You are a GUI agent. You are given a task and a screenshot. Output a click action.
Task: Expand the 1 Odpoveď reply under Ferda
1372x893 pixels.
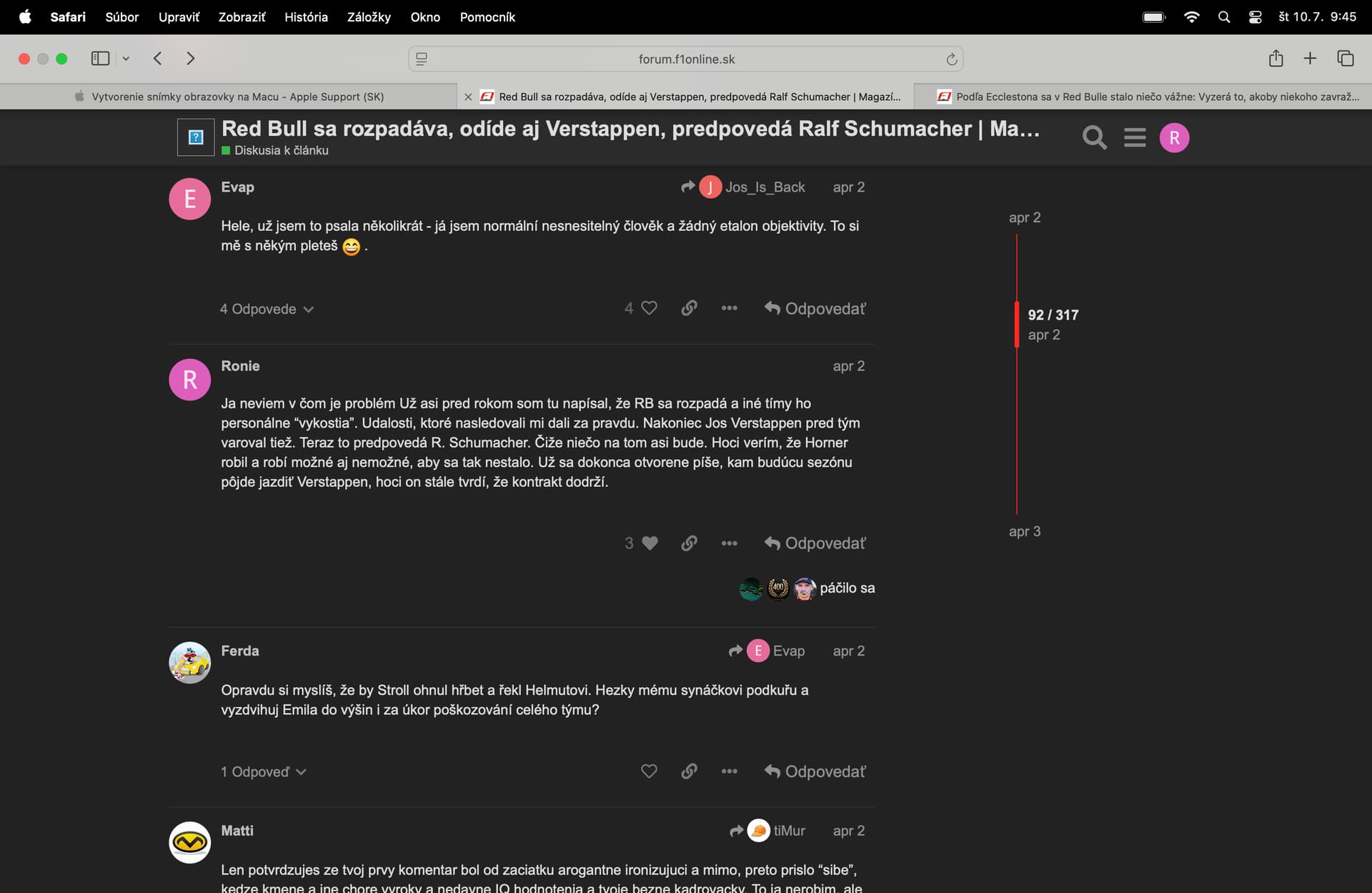click(x=264, y=772)
